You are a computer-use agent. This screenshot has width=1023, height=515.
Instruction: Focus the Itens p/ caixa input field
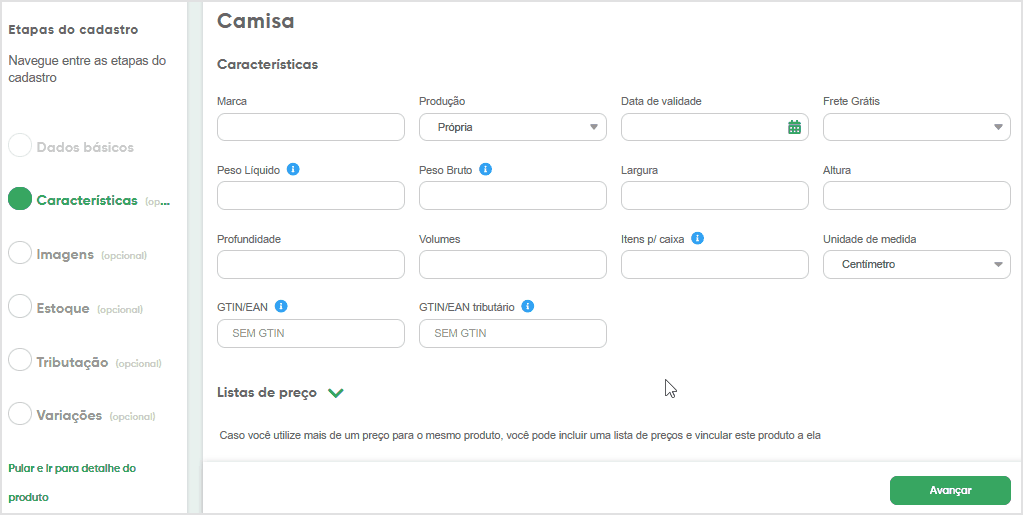point(714,264)
